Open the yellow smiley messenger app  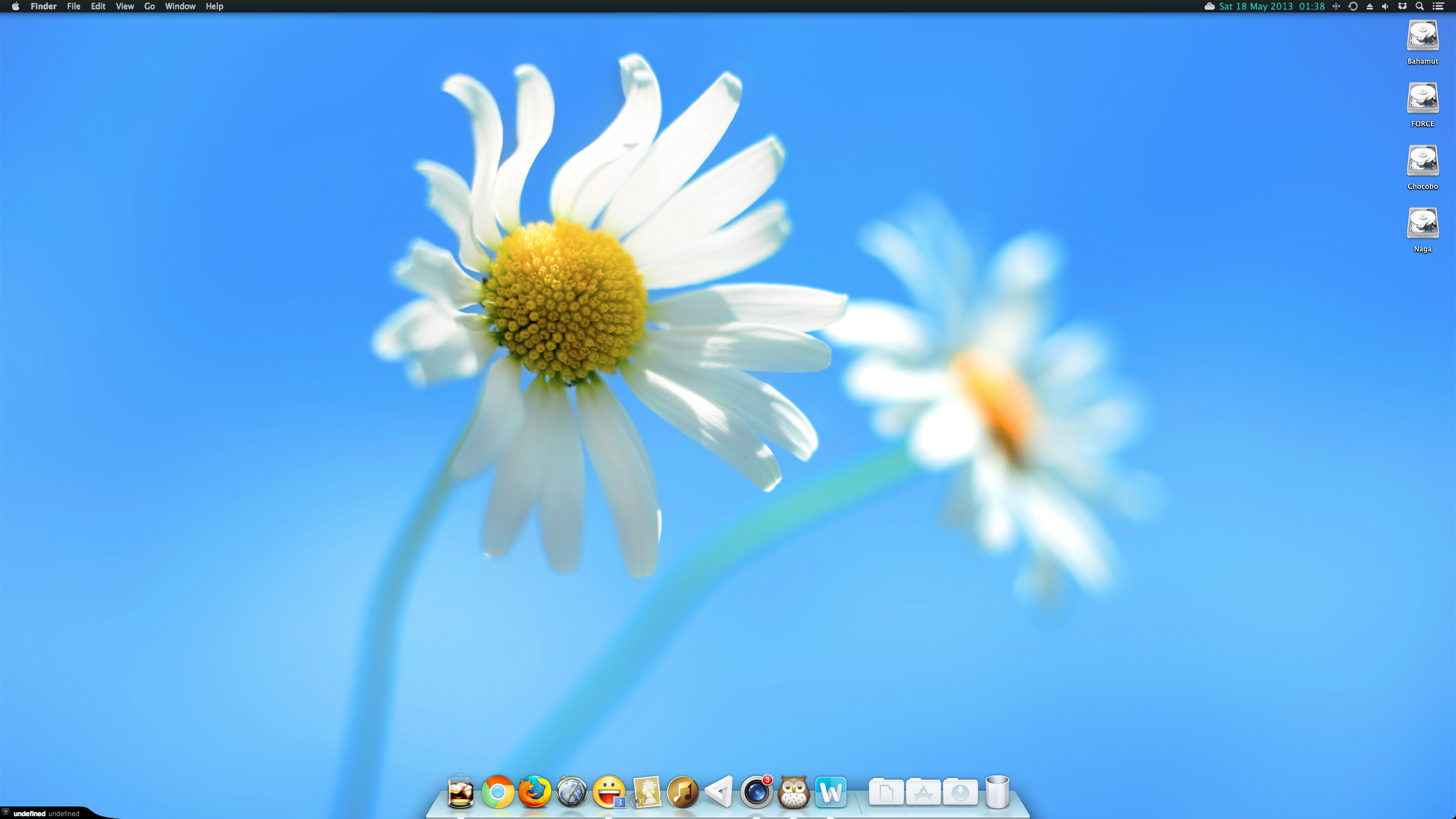tap(609, 791)
